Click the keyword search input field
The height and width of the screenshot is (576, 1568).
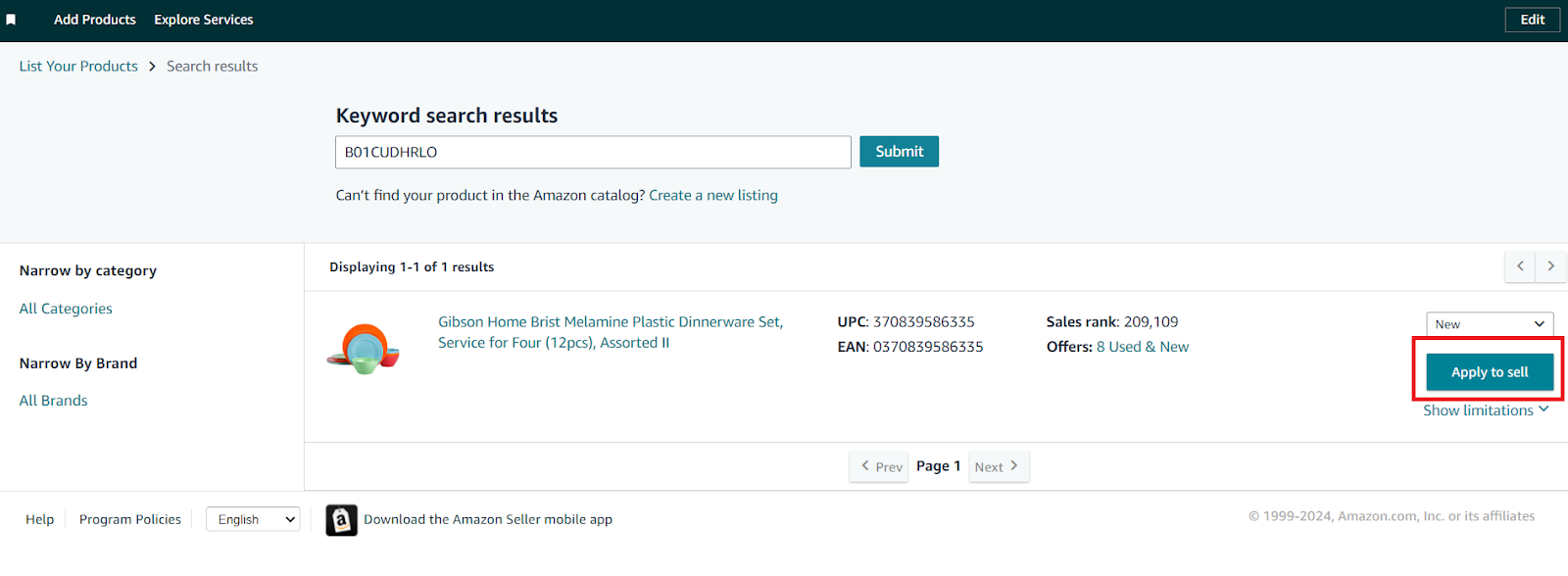click(593, 152)
